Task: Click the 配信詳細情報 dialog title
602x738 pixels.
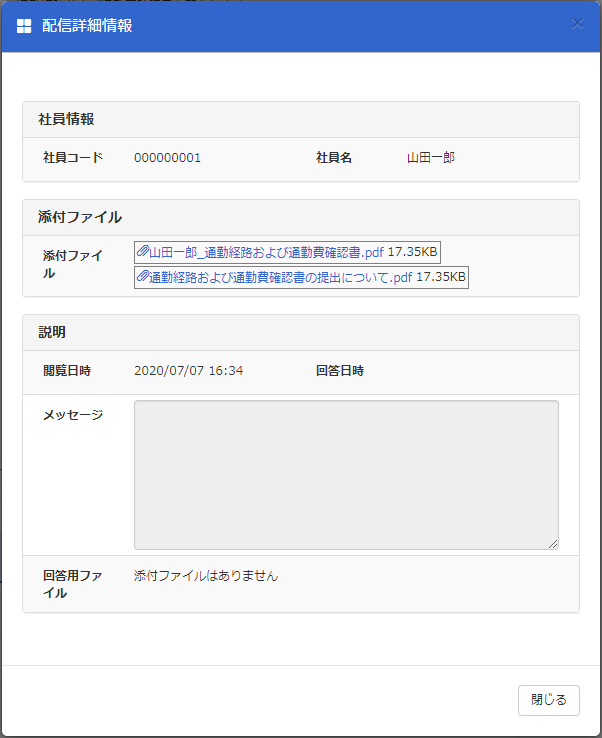Action: [x=87, y=25]
